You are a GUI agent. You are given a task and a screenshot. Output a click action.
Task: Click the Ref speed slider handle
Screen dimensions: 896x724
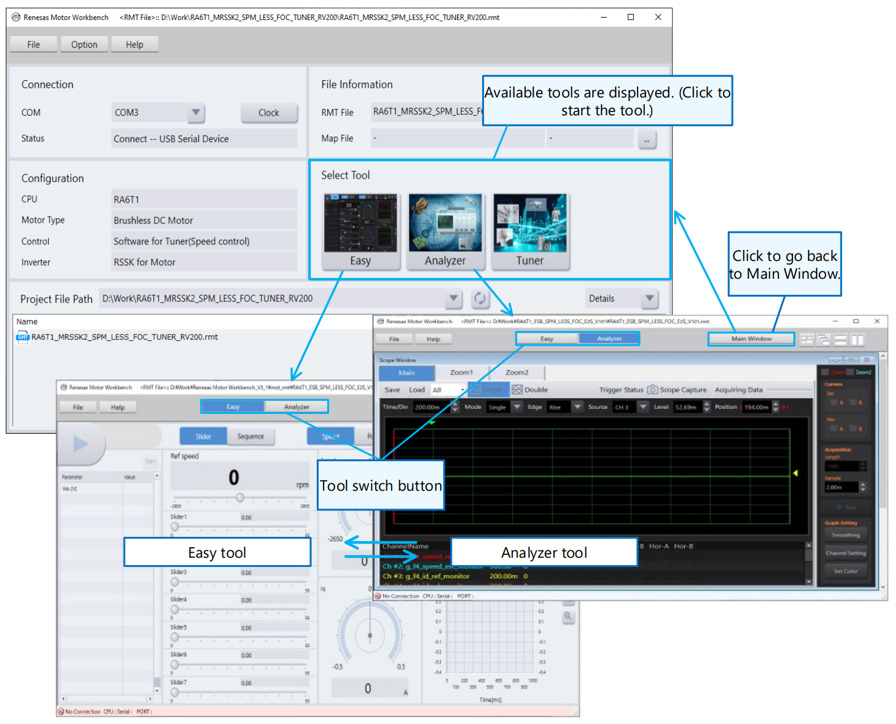pyautogui.click(x=240, y=498)
